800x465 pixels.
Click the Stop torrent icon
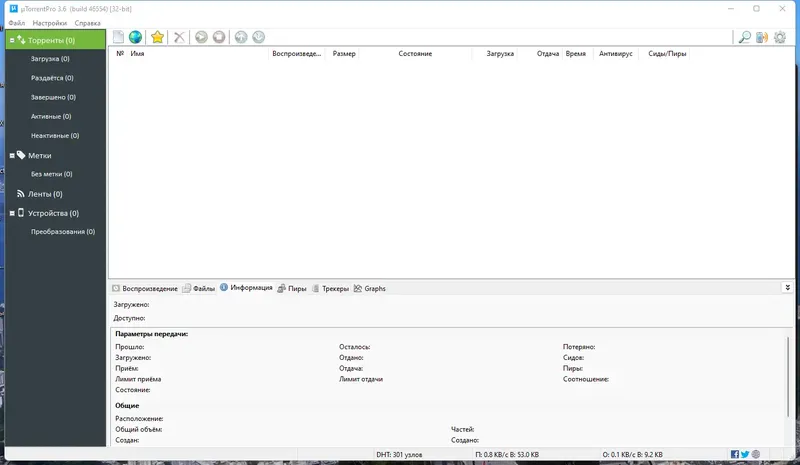[219, 37]
